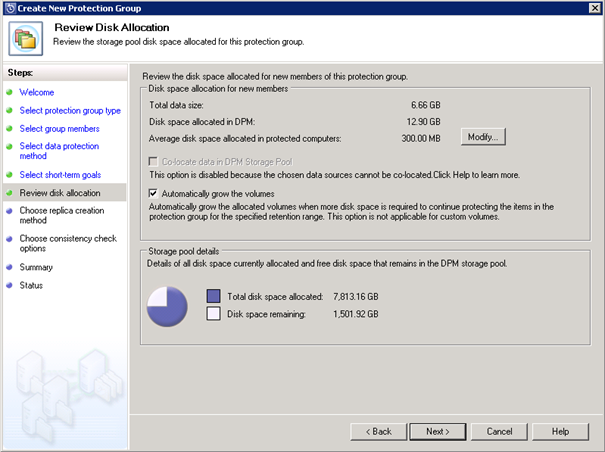Click the blue bullet beside Summary
605x452 pixels.
click(9, 267)
